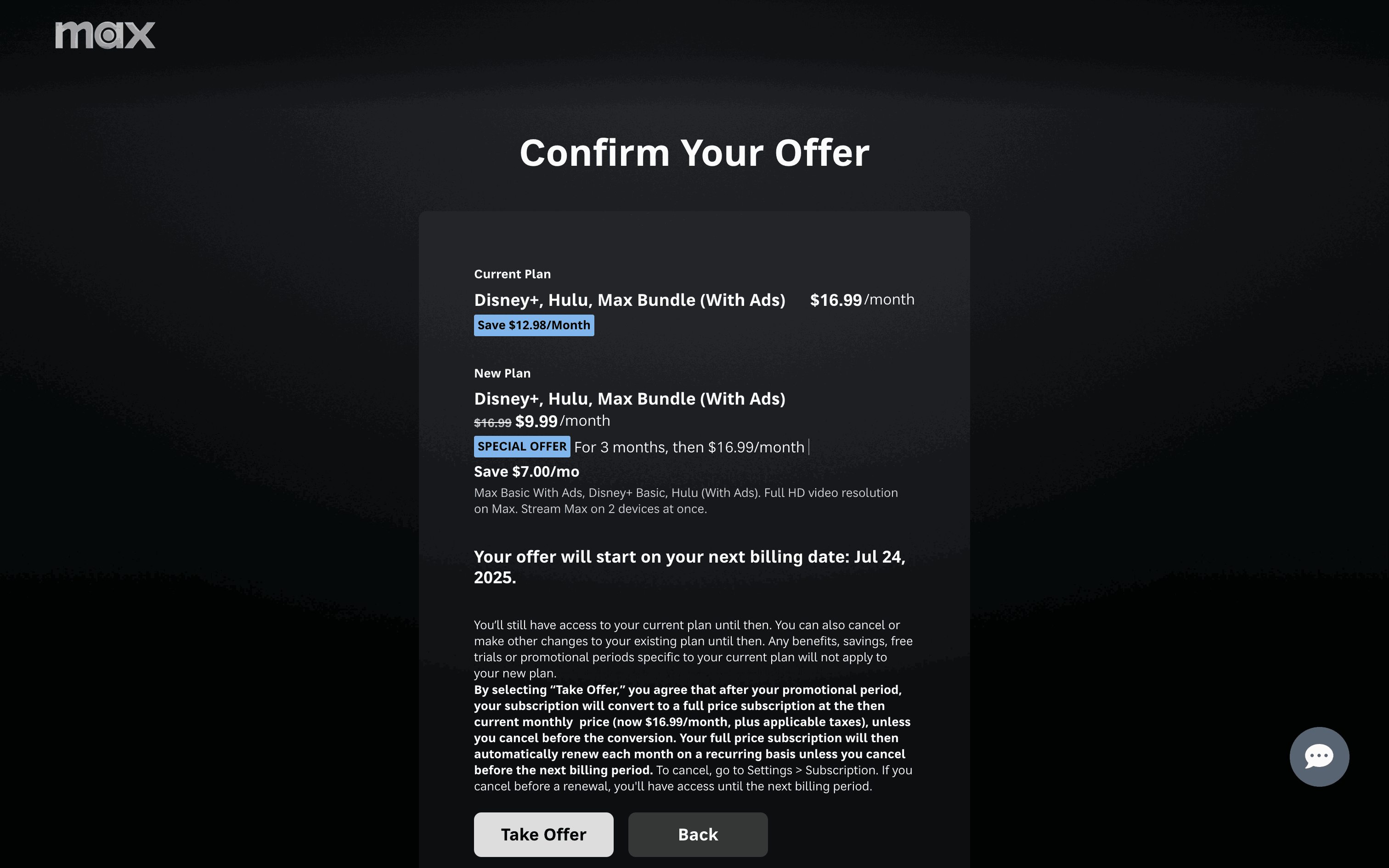The width and height of the screenshot is (1389, 868).
Task: Click the Max Basic With Ads description
Action: [685, 501]
